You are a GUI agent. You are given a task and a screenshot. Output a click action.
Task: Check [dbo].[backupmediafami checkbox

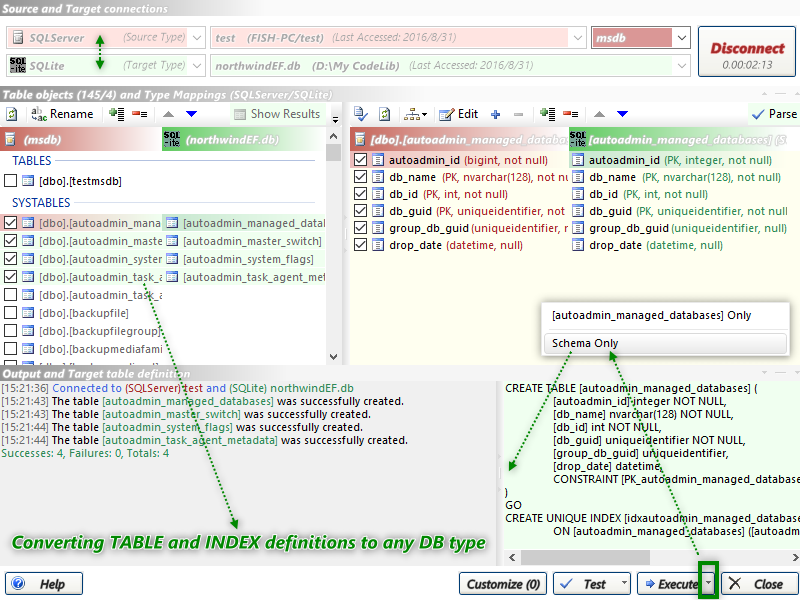coord(10,348)
